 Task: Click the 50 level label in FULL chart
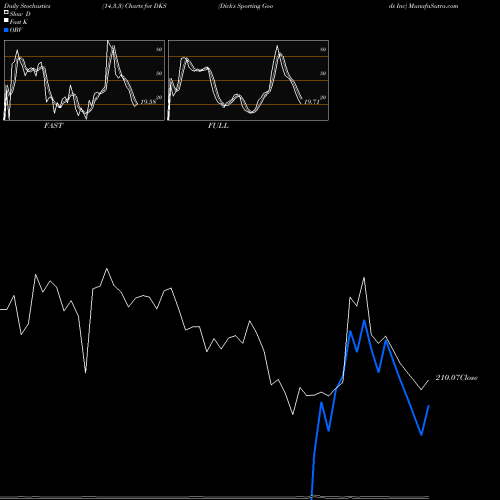[323, 73]
